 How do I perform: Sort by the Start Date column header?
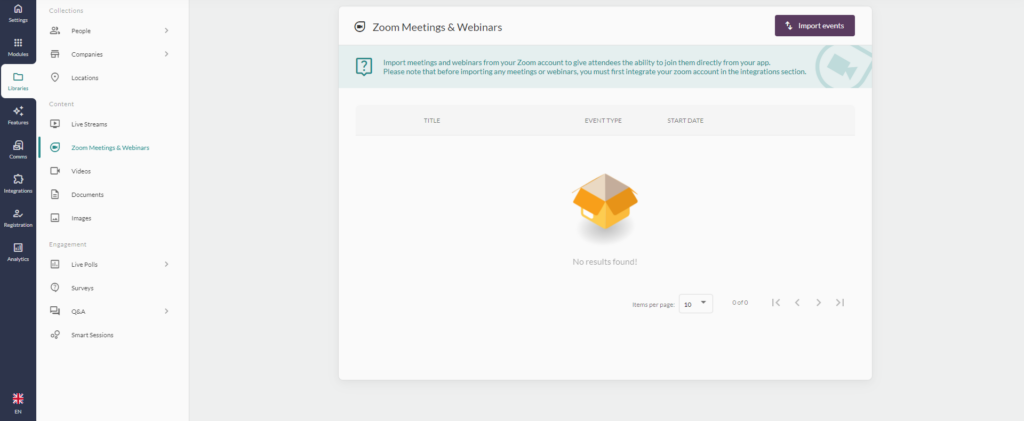pos(685,120)
